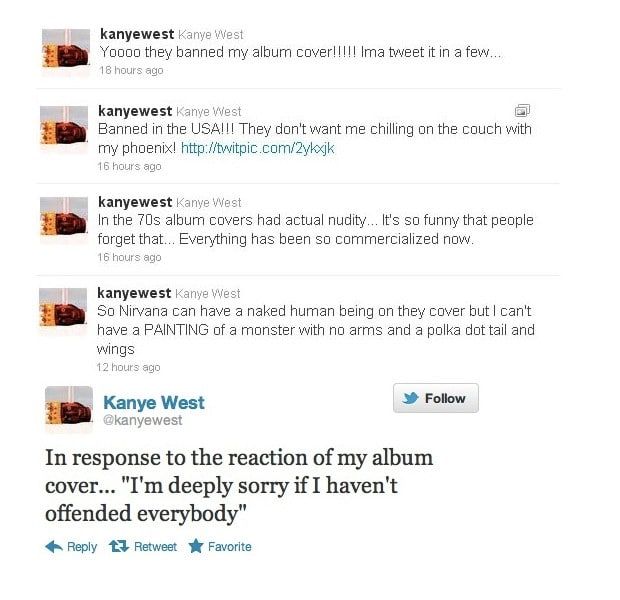Click the Retweet arrows icon

pyautogui.click(x=119, y=547)
